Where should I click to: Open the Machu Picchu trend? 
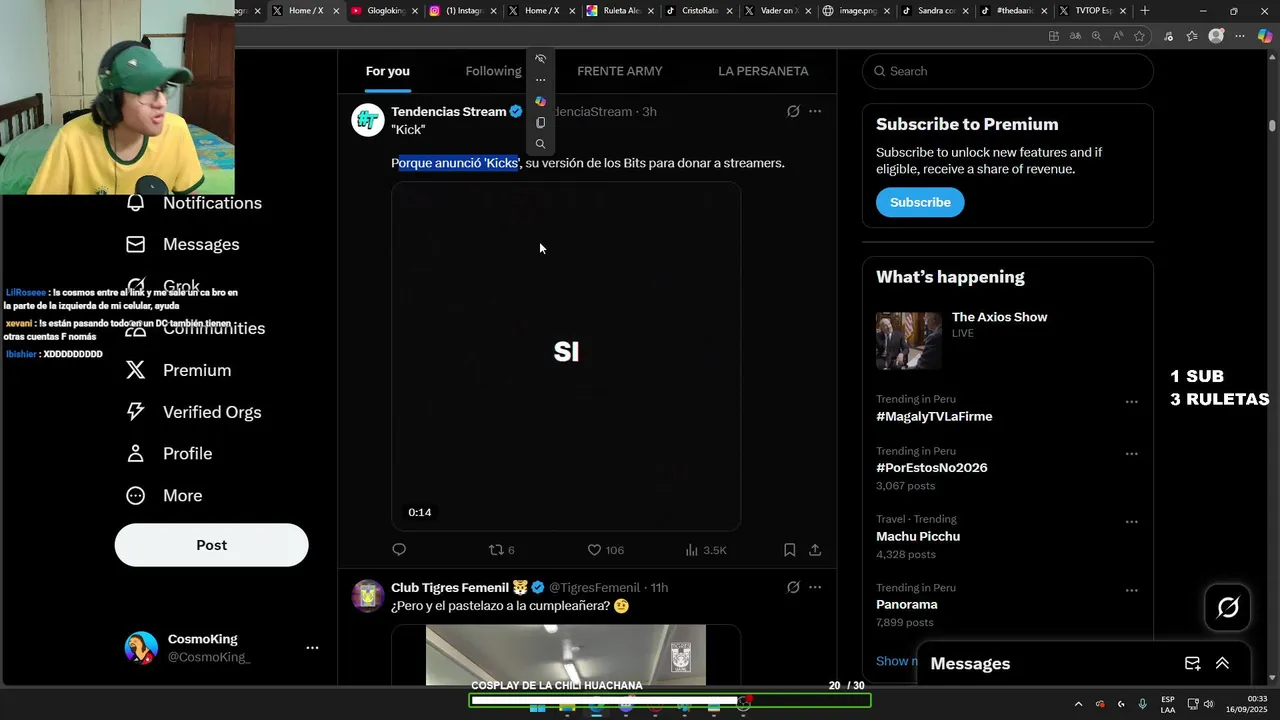point(918,537)
